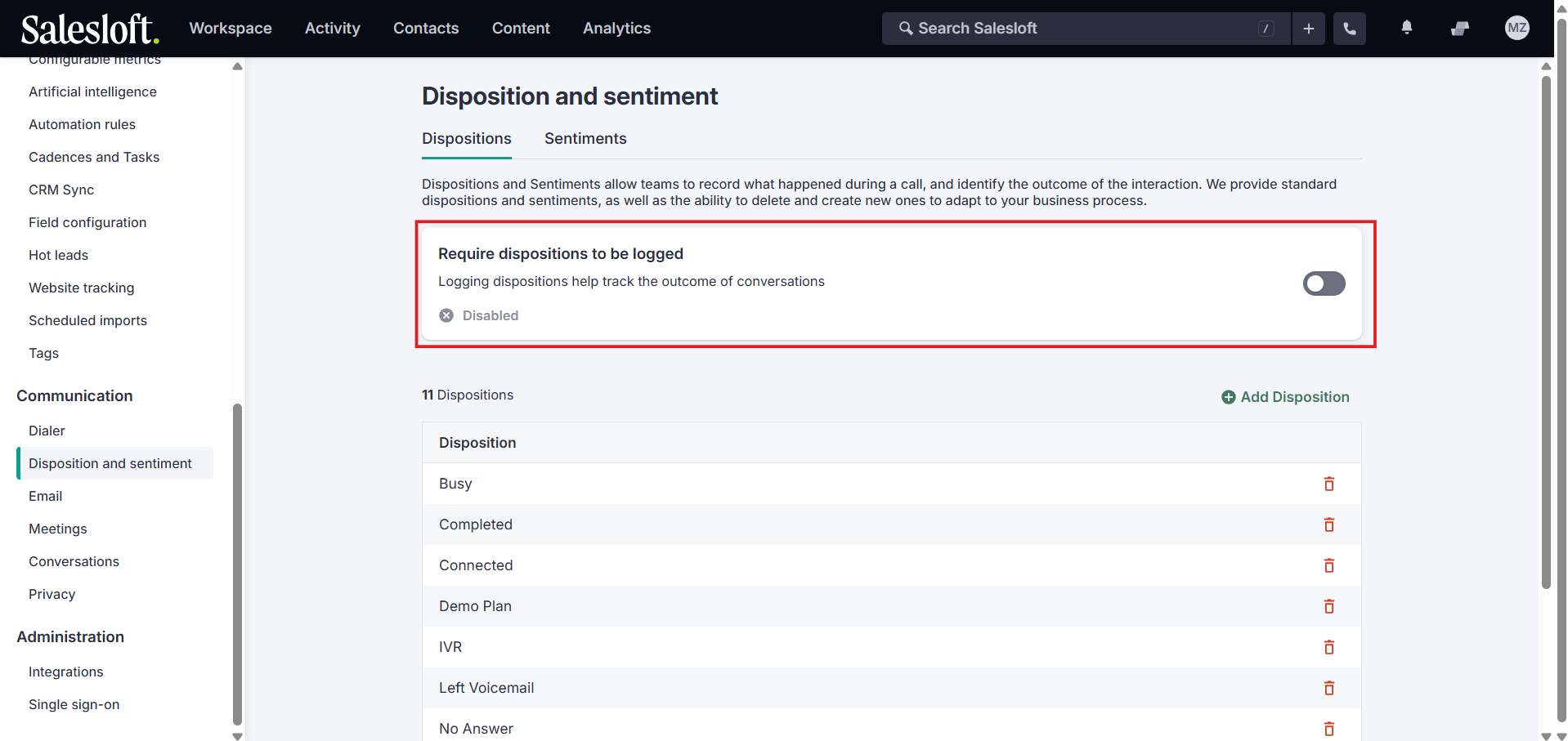Switch to the Sentiments tab
Image resolution: width=1568 pixels, height=741 pixels.
tap(585, 139)
